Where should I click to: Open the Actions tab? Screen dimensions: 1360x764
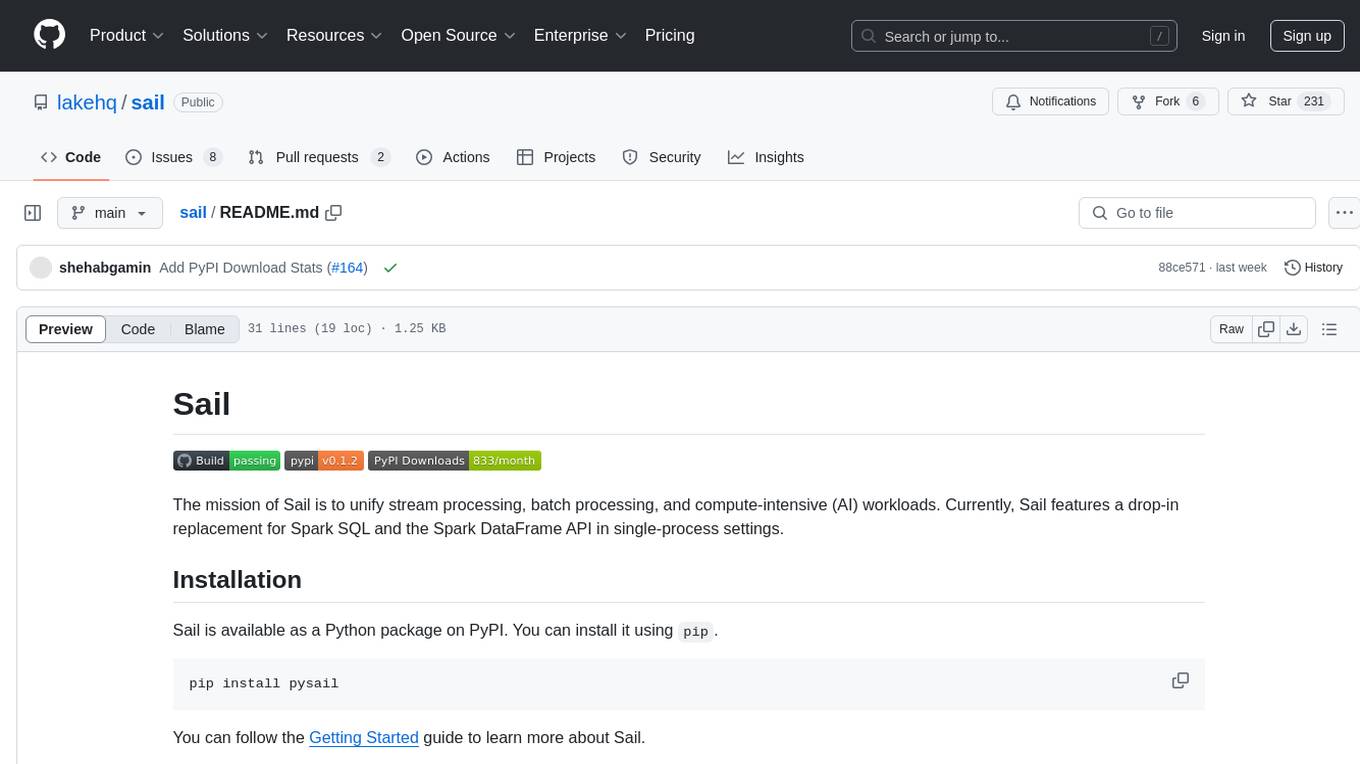click(452, 157)
